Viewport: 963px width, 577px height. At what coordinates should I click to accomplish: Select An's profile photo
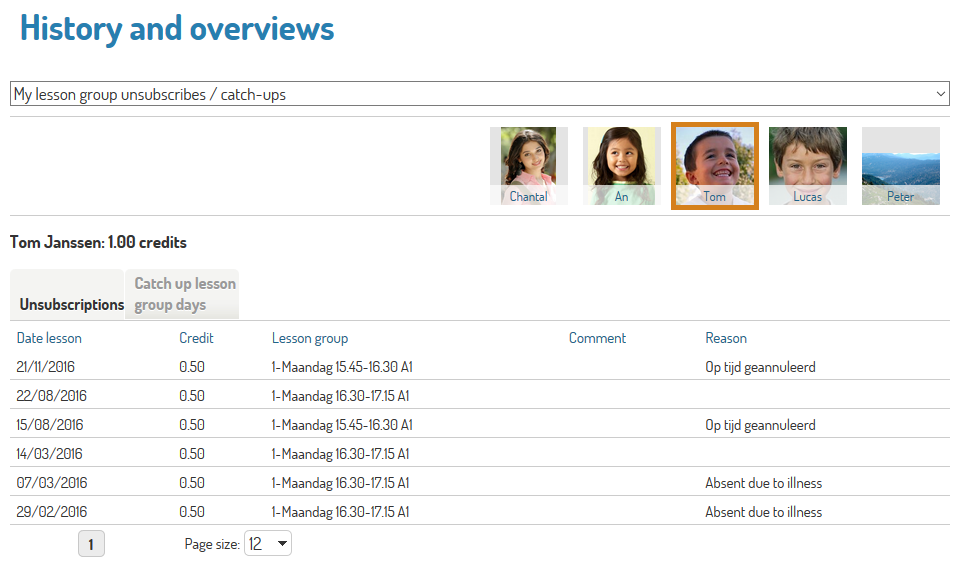click(x=621, y=165)
